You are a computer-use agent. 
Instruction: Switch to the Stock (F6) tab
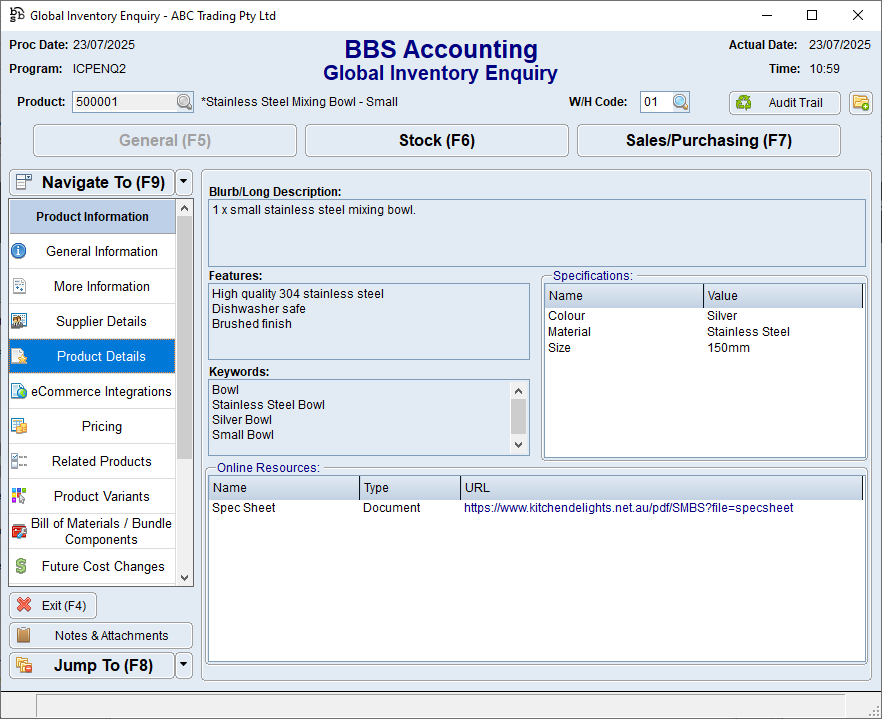coord(436,141)
